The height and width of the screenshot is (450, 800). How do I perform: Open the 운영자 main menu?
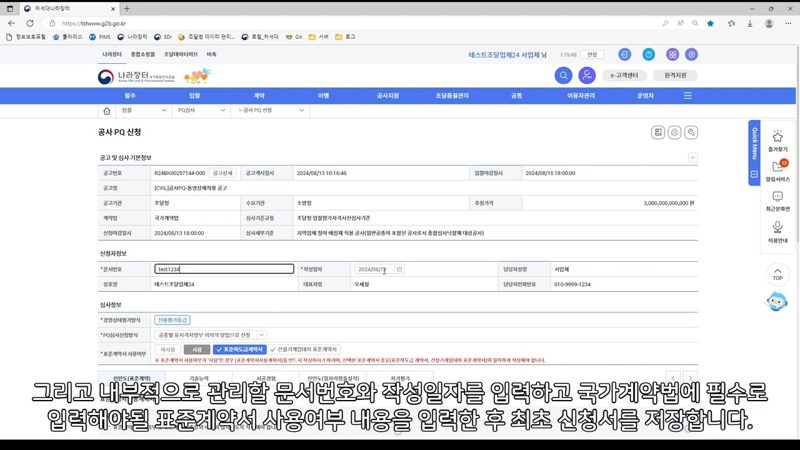coord(645,96)
